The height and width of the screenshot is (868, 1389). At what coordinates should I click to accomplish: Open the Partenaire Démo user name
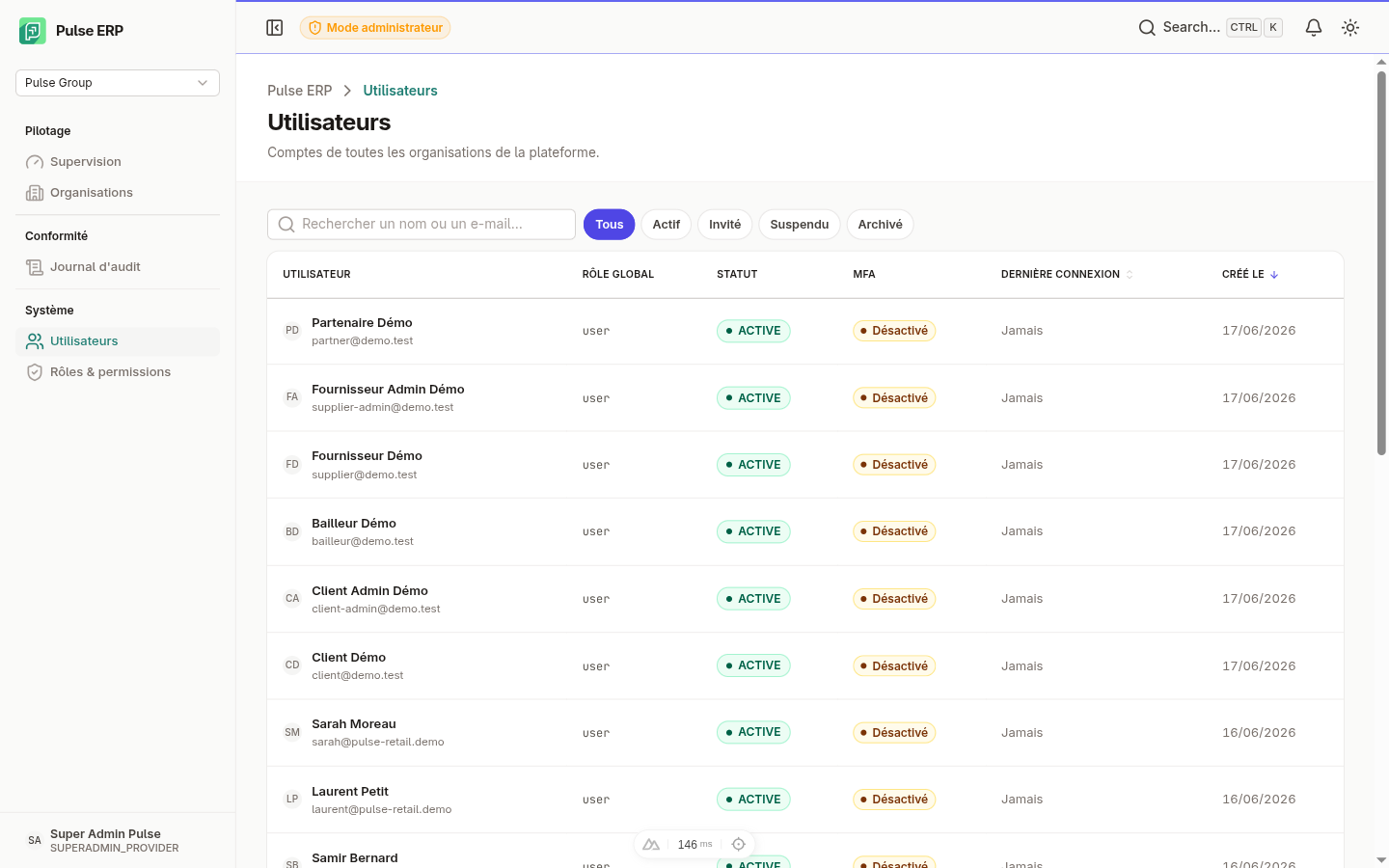(x=362, y=323)
